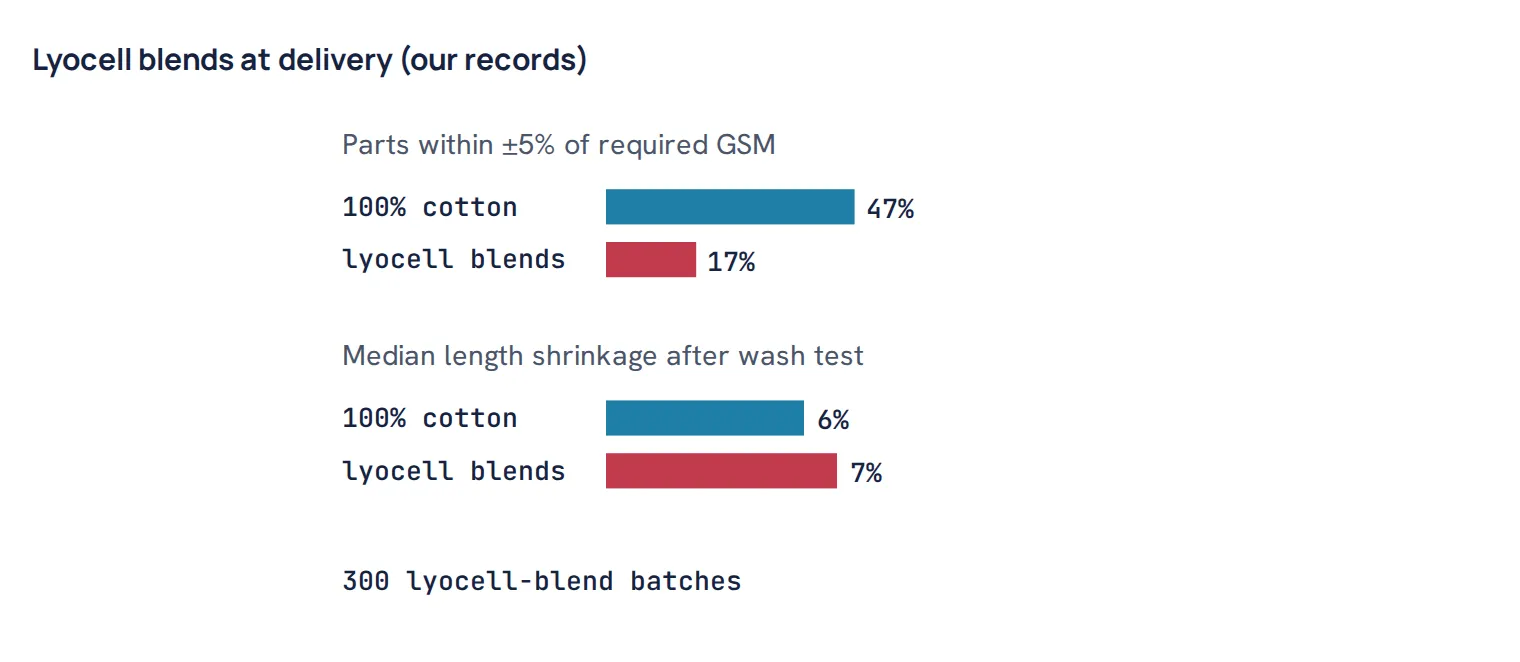Click 'lyocell blends' label under shrinkage section
Viewport: 1520px width, 662px height.
click(x=454, y=471)
